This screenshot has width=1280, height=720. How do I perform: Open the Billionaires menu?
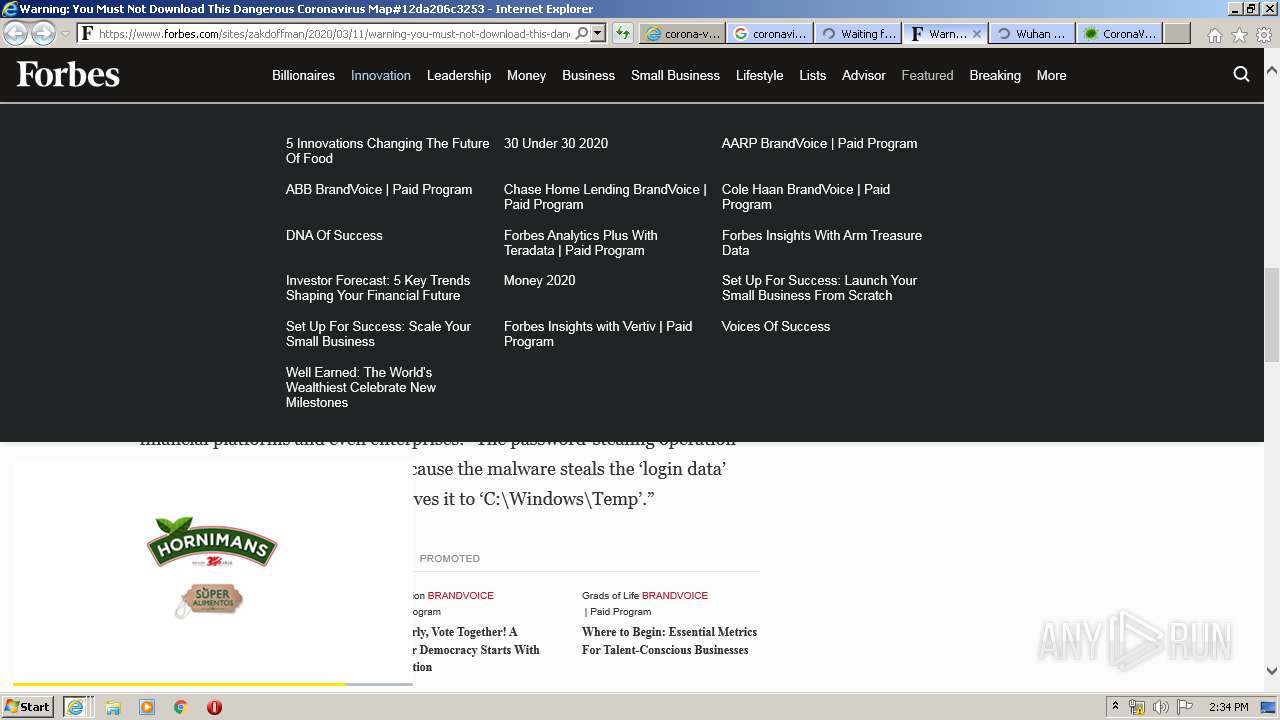coord(303,75)
